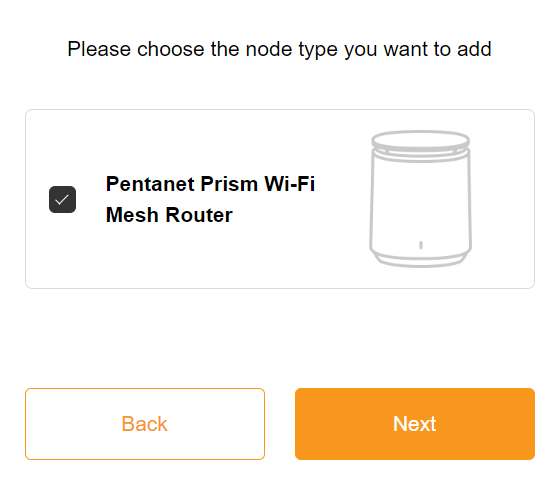The height and width of the screenshot is (484, 555).
Task: Click the white checkmark in the dark box
Action: point(62,200)
